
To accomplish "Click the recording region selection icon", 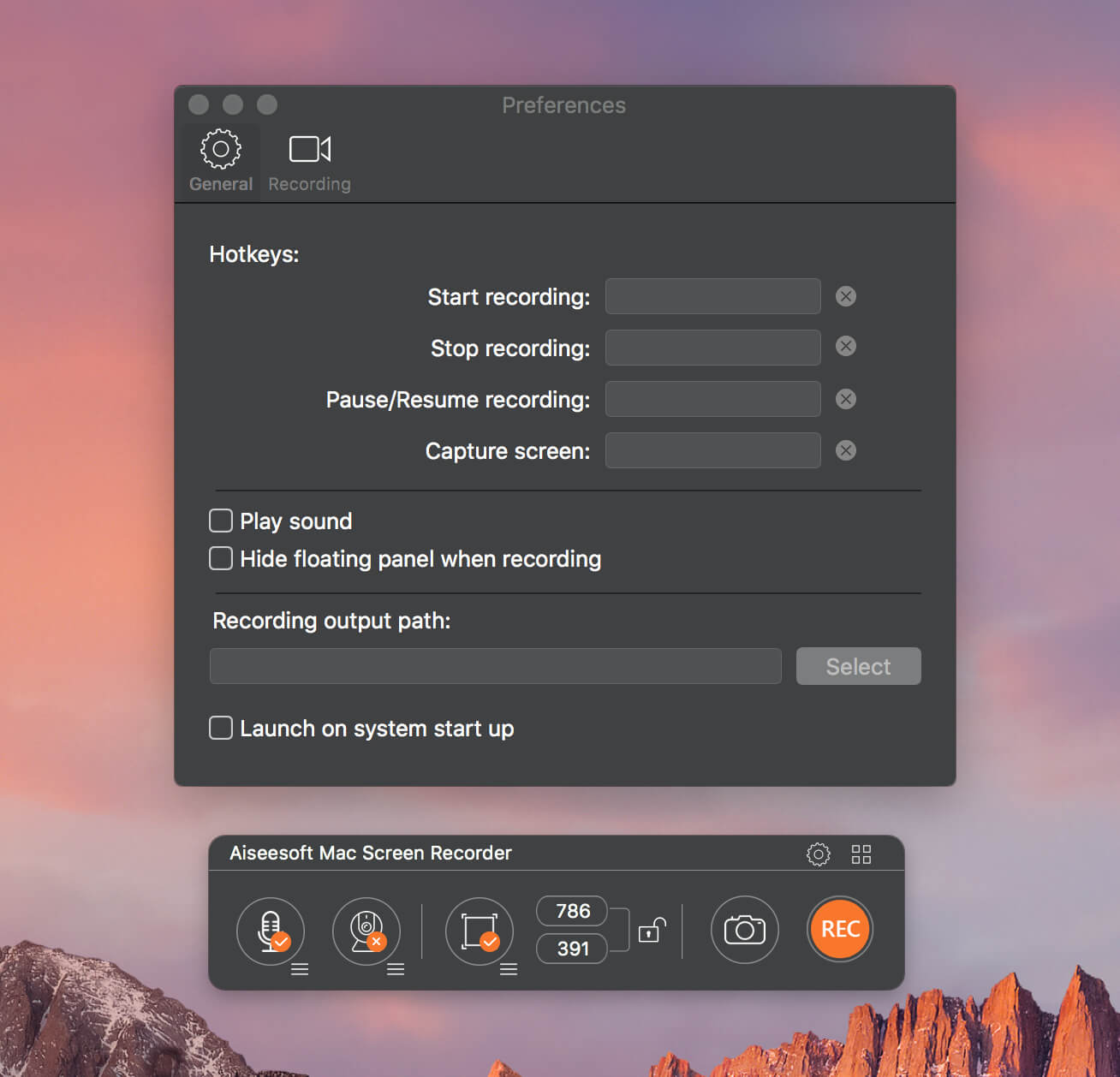I will (x=480, y=930).
